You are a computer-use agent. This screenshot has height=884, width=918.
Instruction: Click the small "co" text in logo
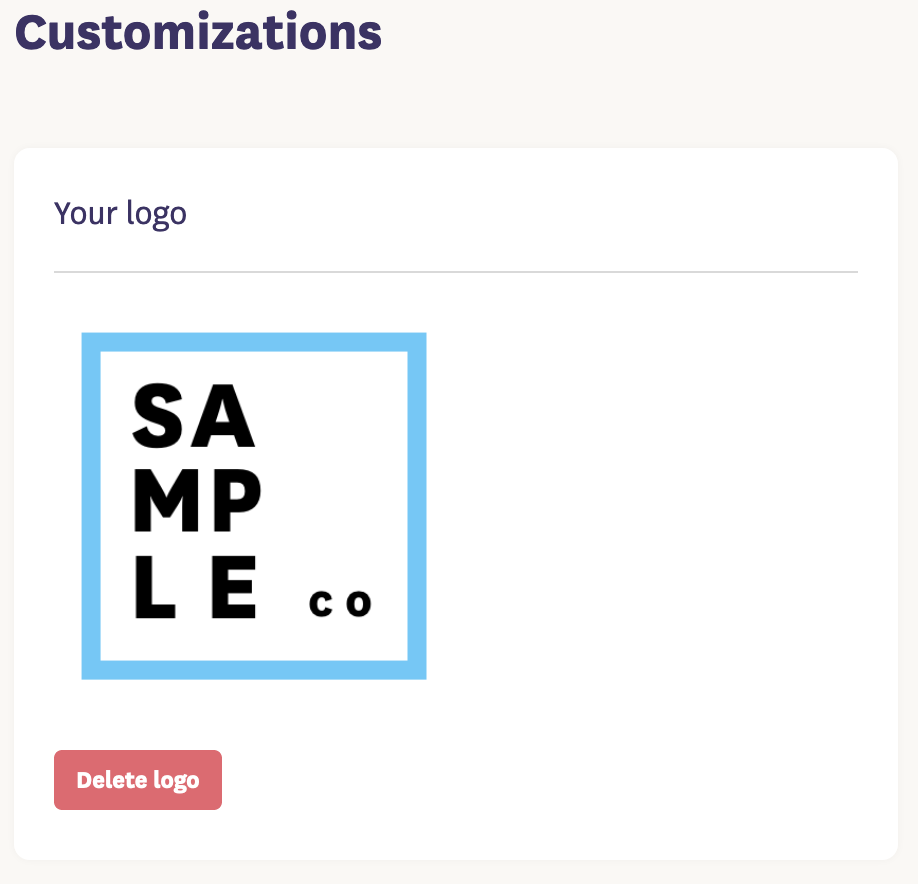pos(341,603)
